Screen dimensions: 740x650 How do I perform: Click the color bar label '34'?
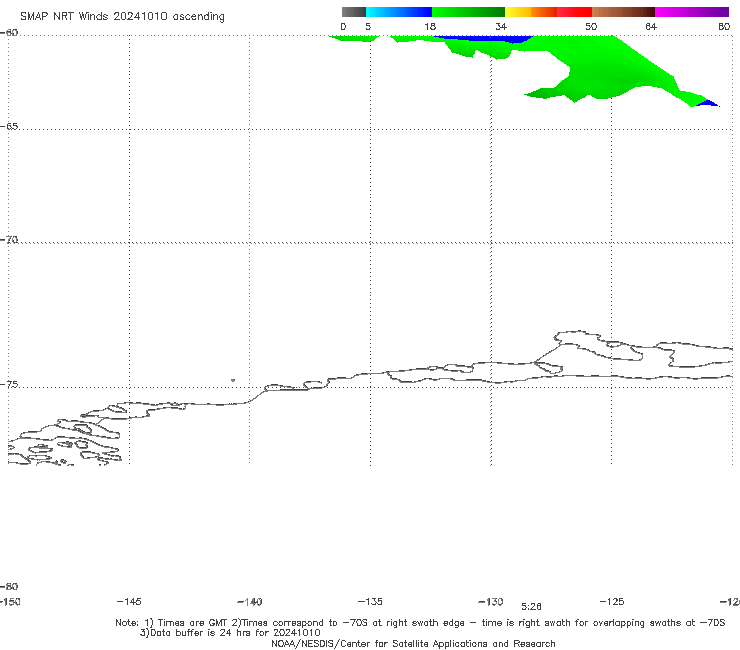coord(501,26)
